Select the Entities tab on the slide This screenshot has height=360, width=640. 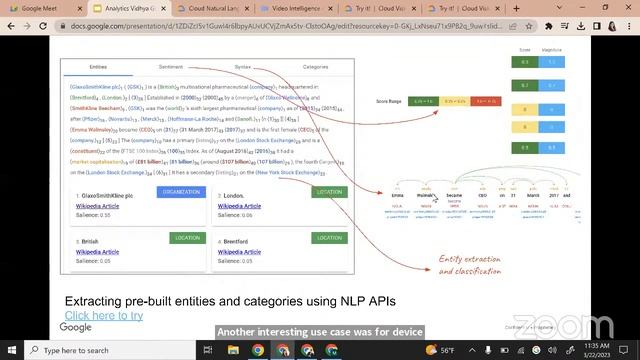98,67
